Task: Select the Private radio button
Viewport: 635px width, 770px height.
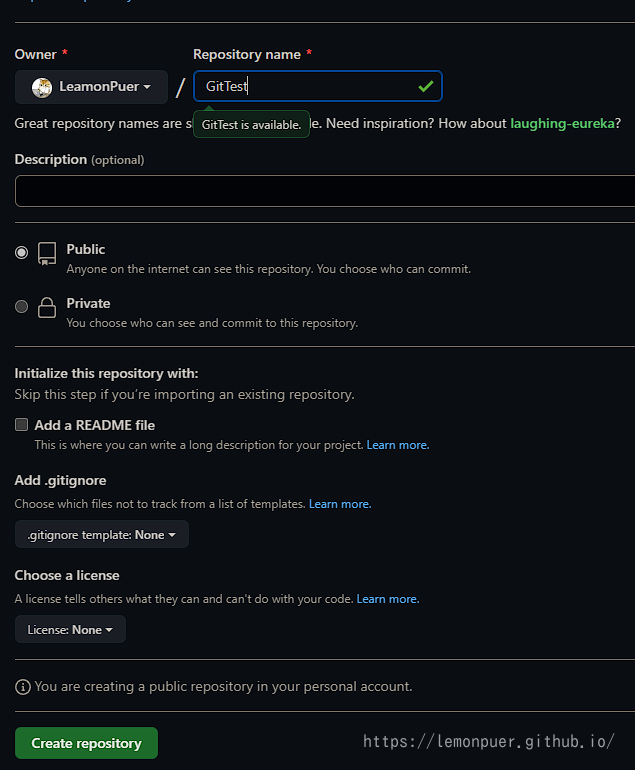Action: coord(22,306)
